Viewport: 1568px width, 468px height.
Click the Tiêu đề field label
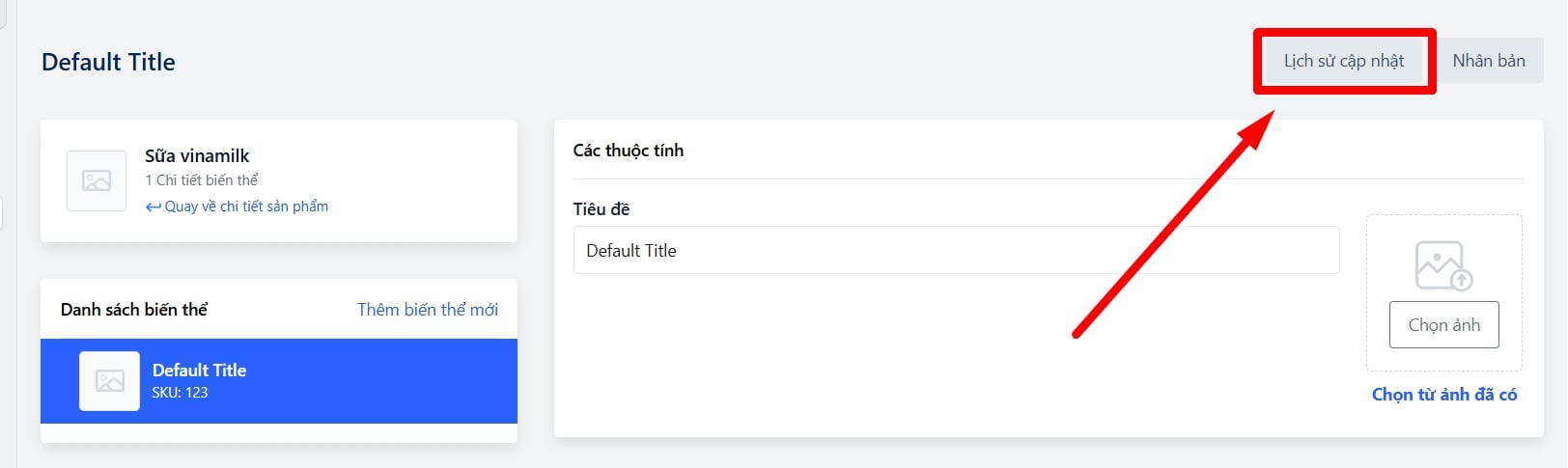pyautogui.click(x=601, y=209)
